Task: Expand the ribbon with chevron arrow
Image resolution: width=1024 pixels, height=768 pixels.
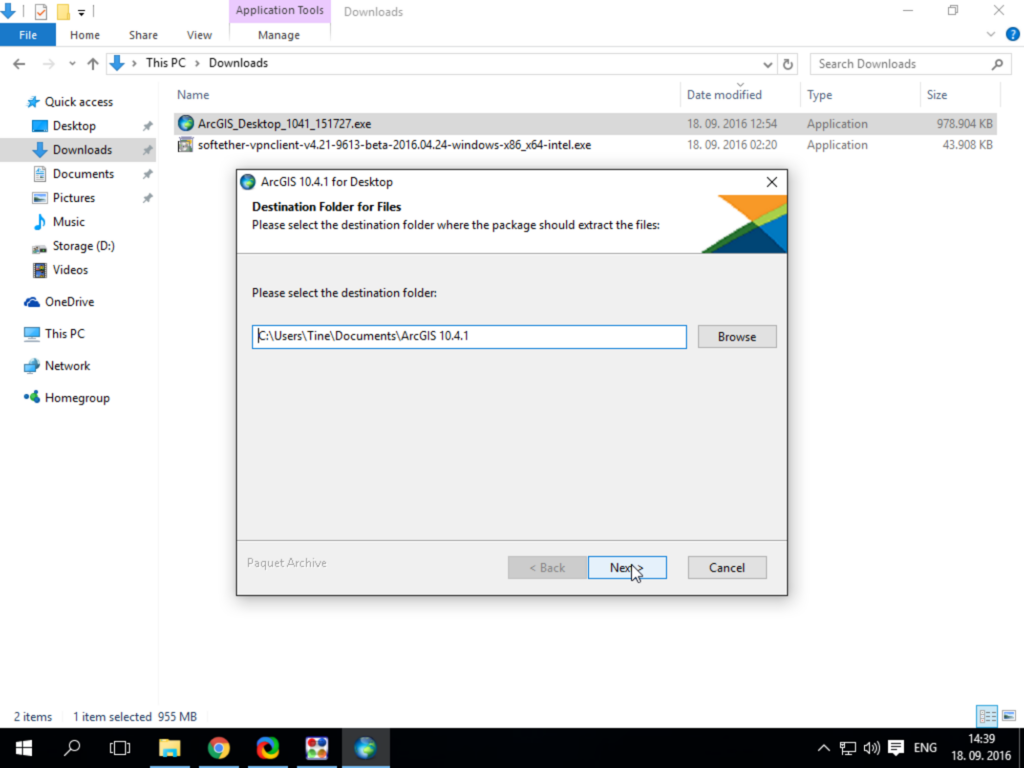Action: click(x=991, y=35)
